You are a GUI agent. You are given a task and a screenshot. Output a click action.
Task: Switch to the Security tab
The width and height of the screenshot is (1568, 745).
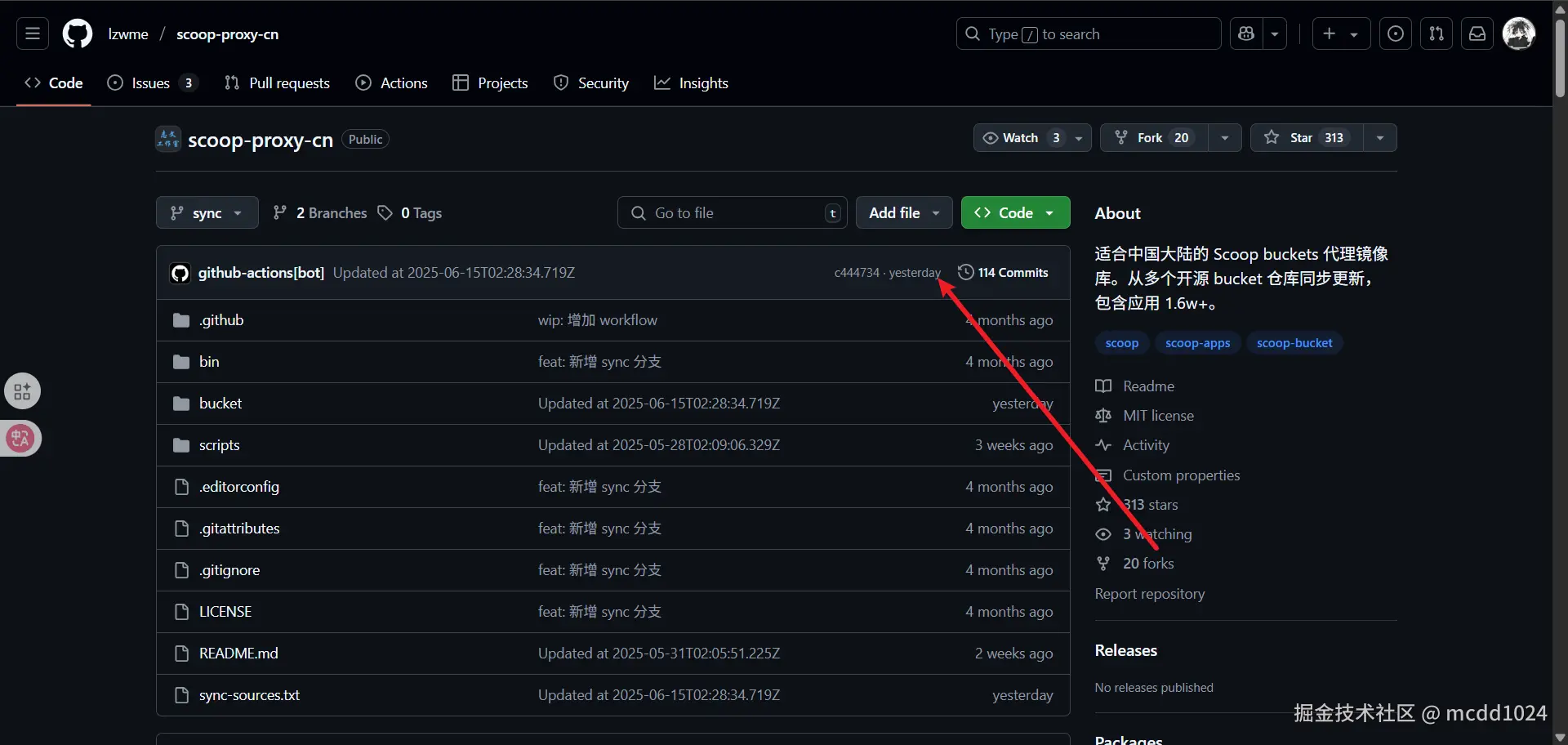click(x=591, y=83)
